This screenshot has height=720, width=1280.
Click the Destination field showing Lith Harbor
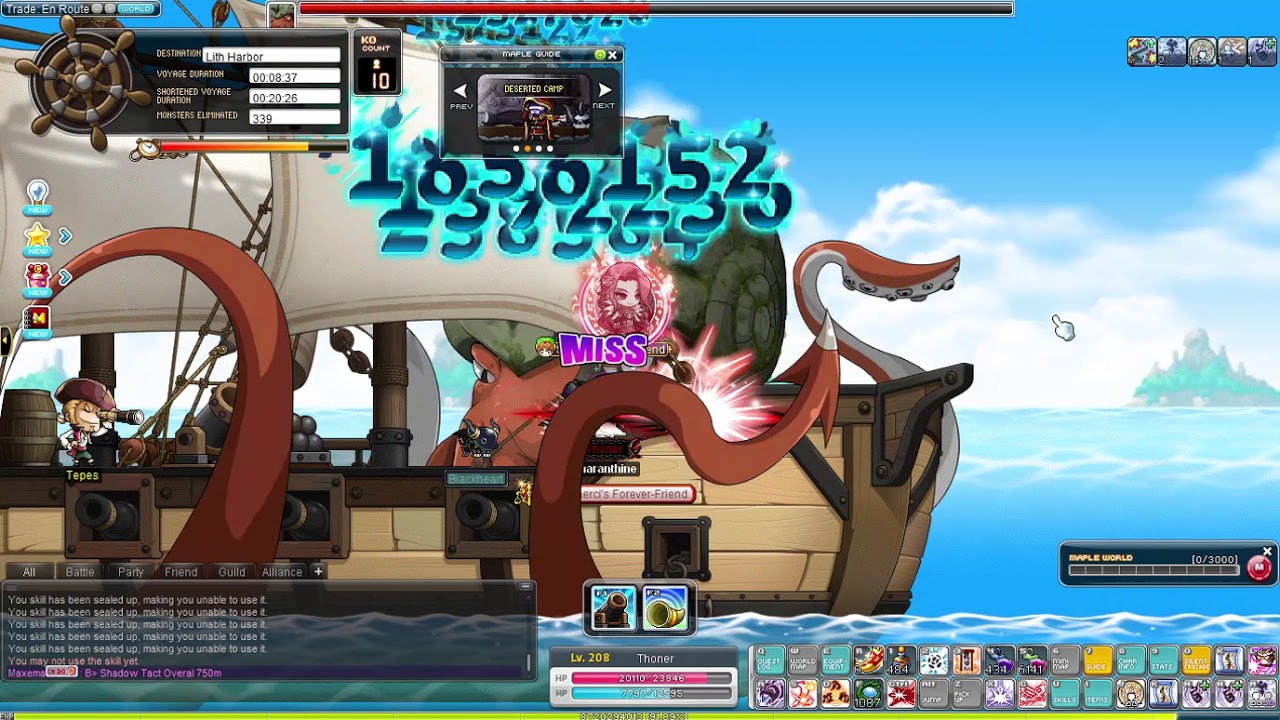(x=272, y=57)
